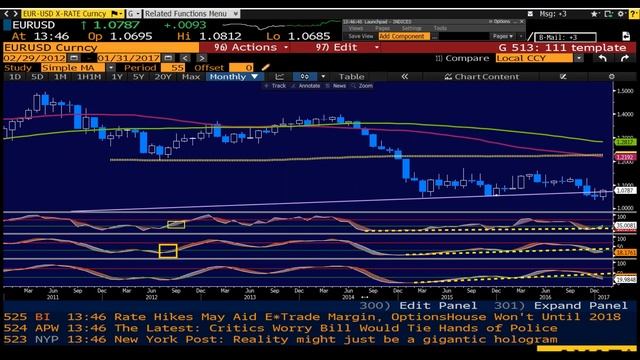
Task: Open the 97) Edit dropdown
Action: pos(347,47)
